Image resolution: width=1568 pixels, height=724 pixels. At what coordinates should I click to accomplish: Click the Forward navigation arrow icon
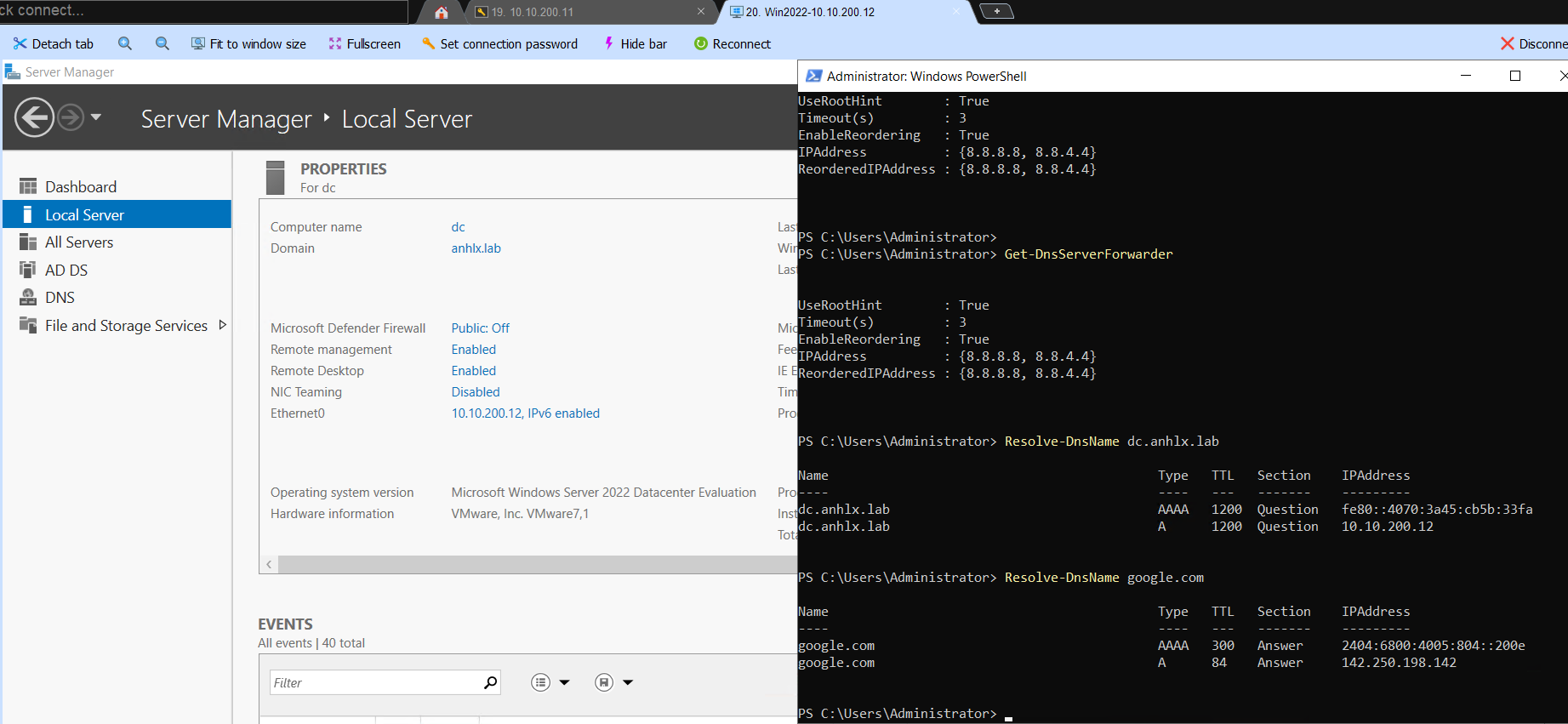[71, 117]
